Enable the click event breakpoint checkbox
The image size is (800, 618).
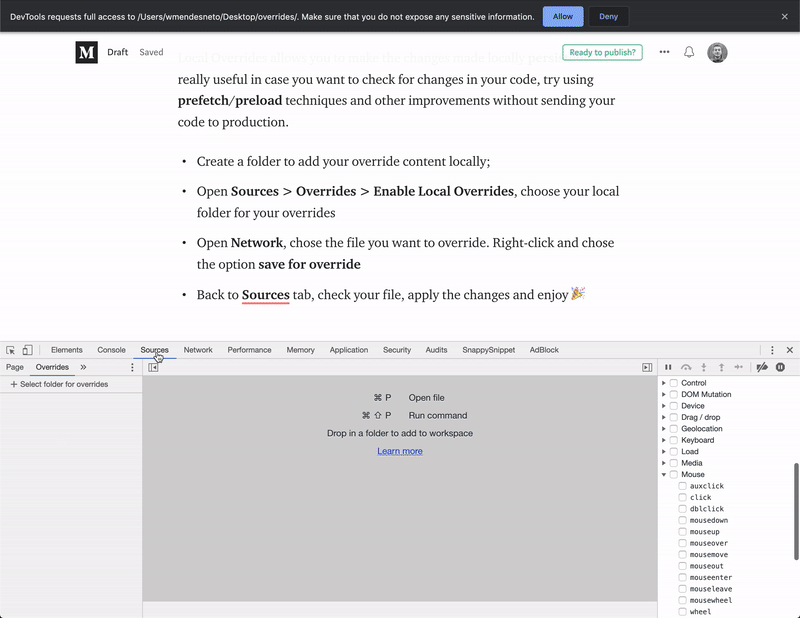pos(682,497)
